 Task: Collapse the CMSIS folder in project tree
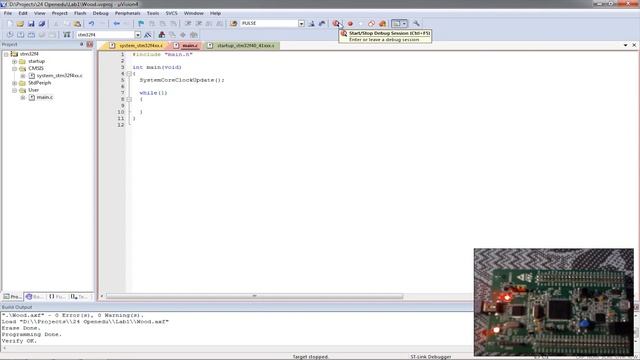click(x=14, y=69)
